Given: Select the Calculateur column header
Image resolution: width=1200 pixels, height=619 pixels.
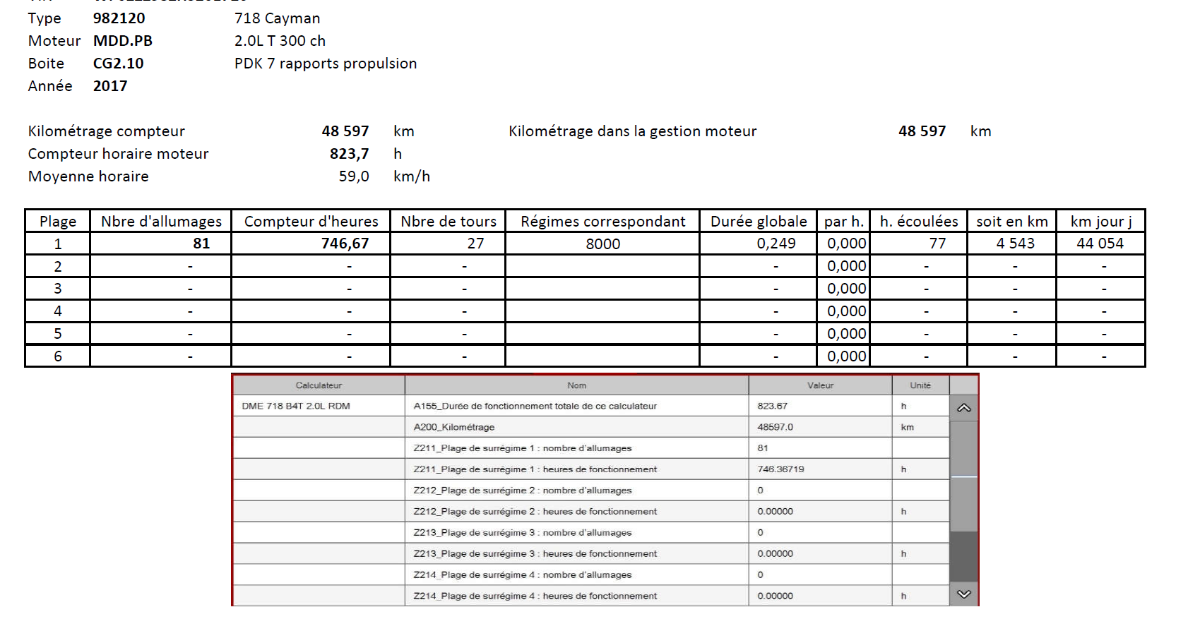Looking at the screenshot, I should click(319, 386).
